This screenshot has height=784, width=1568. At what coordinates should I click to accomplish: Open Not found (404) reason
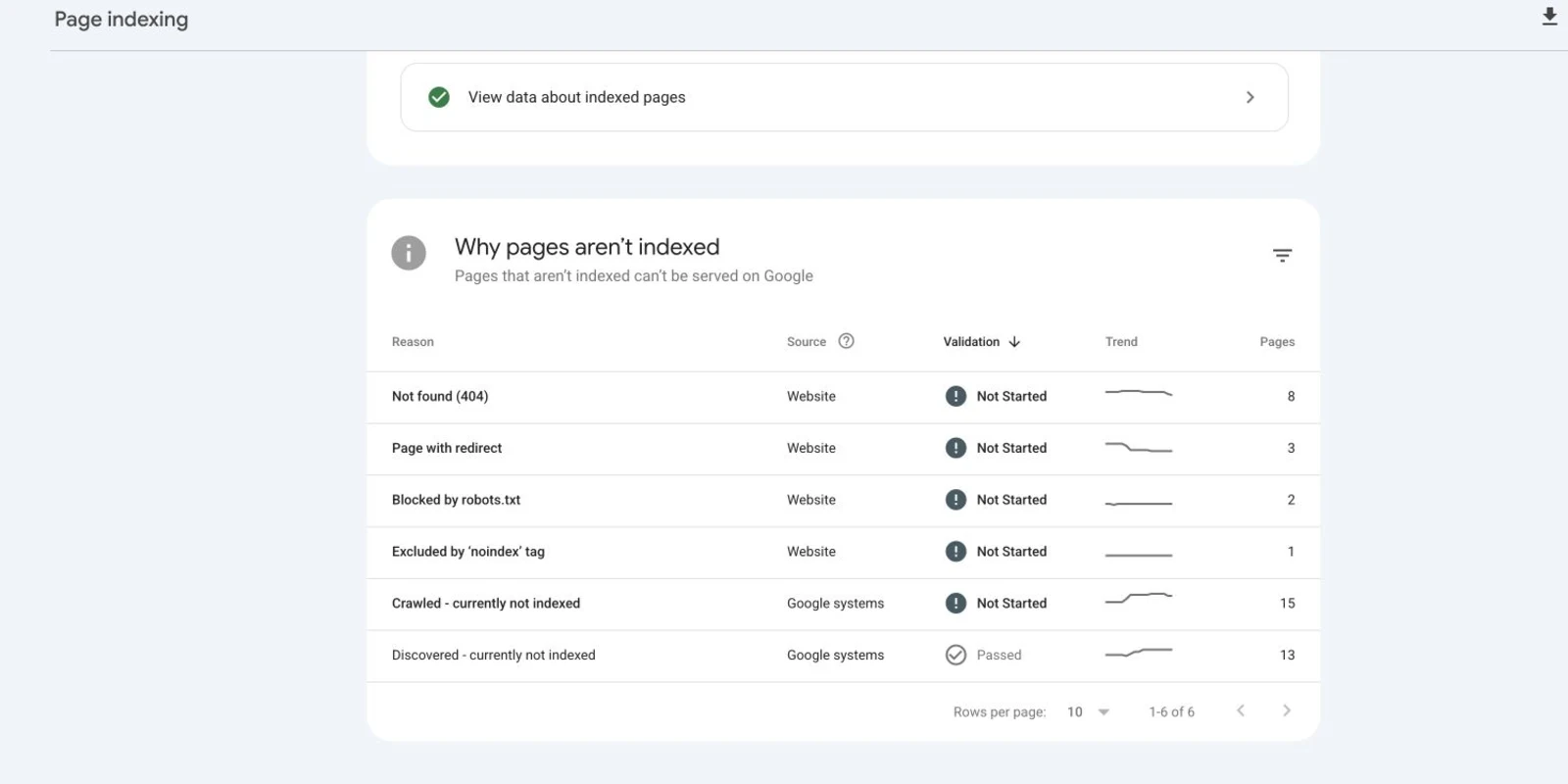pyautogui.click(x=440, y=396)
